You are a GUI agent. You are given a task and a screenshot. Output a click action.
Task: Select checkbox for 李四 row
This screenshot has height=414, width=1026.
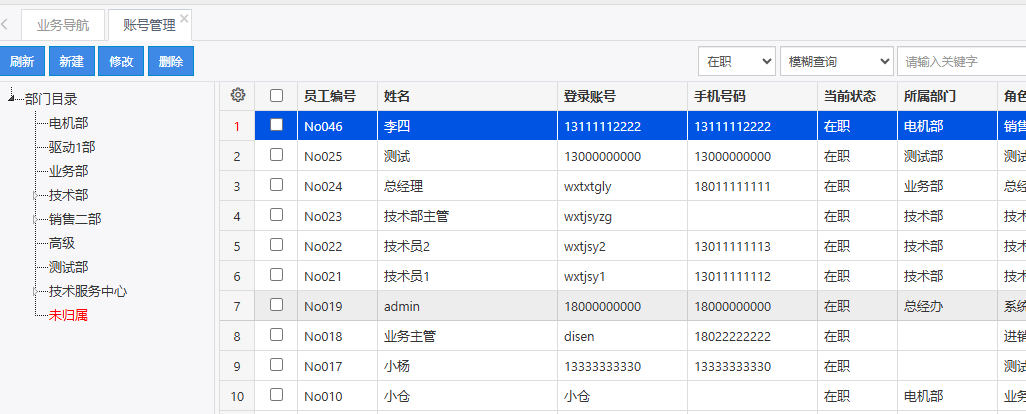point(277,126)
